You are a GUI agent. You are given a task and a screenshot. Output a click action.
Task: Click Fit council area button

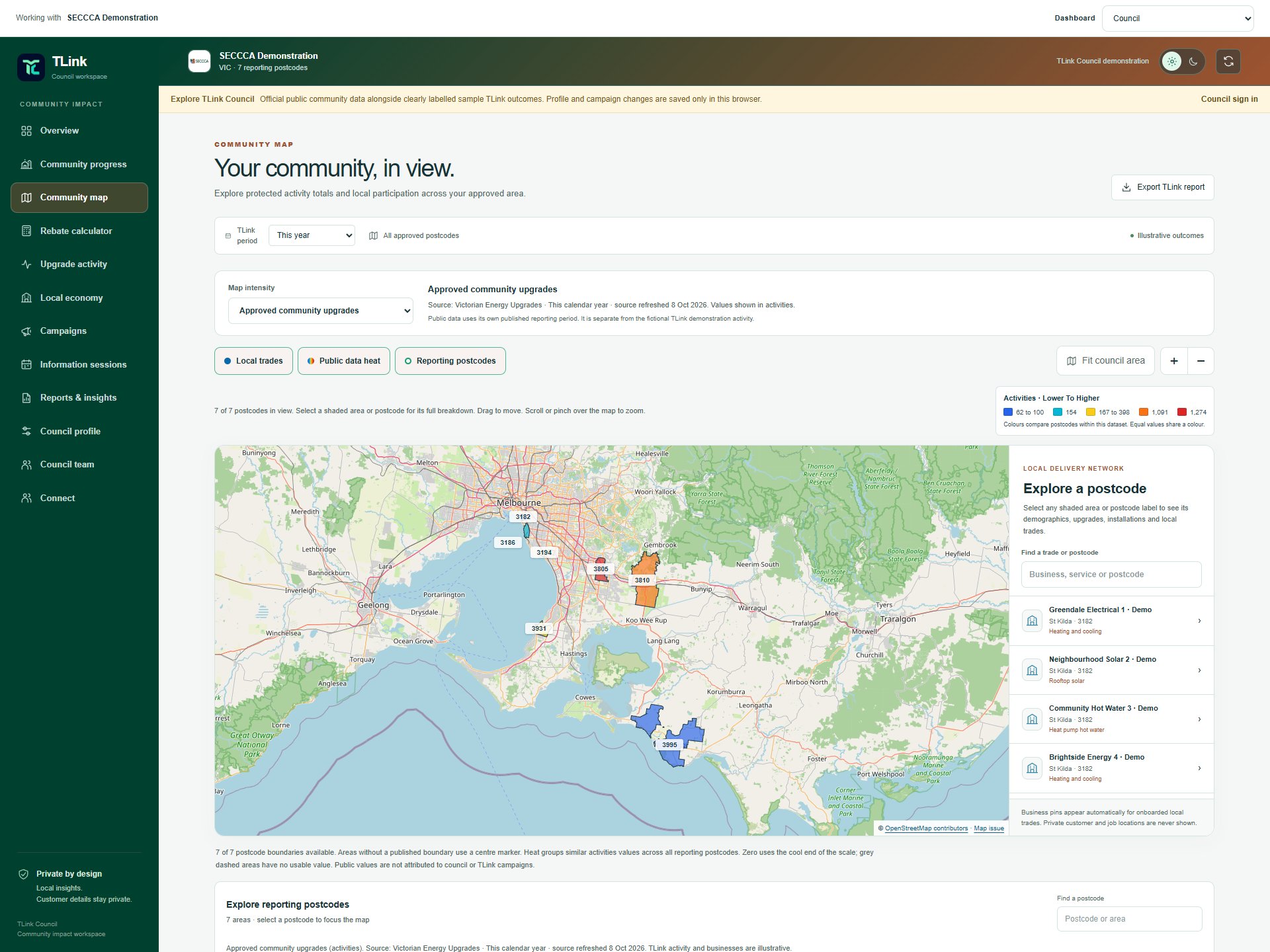pos(1105,361)
